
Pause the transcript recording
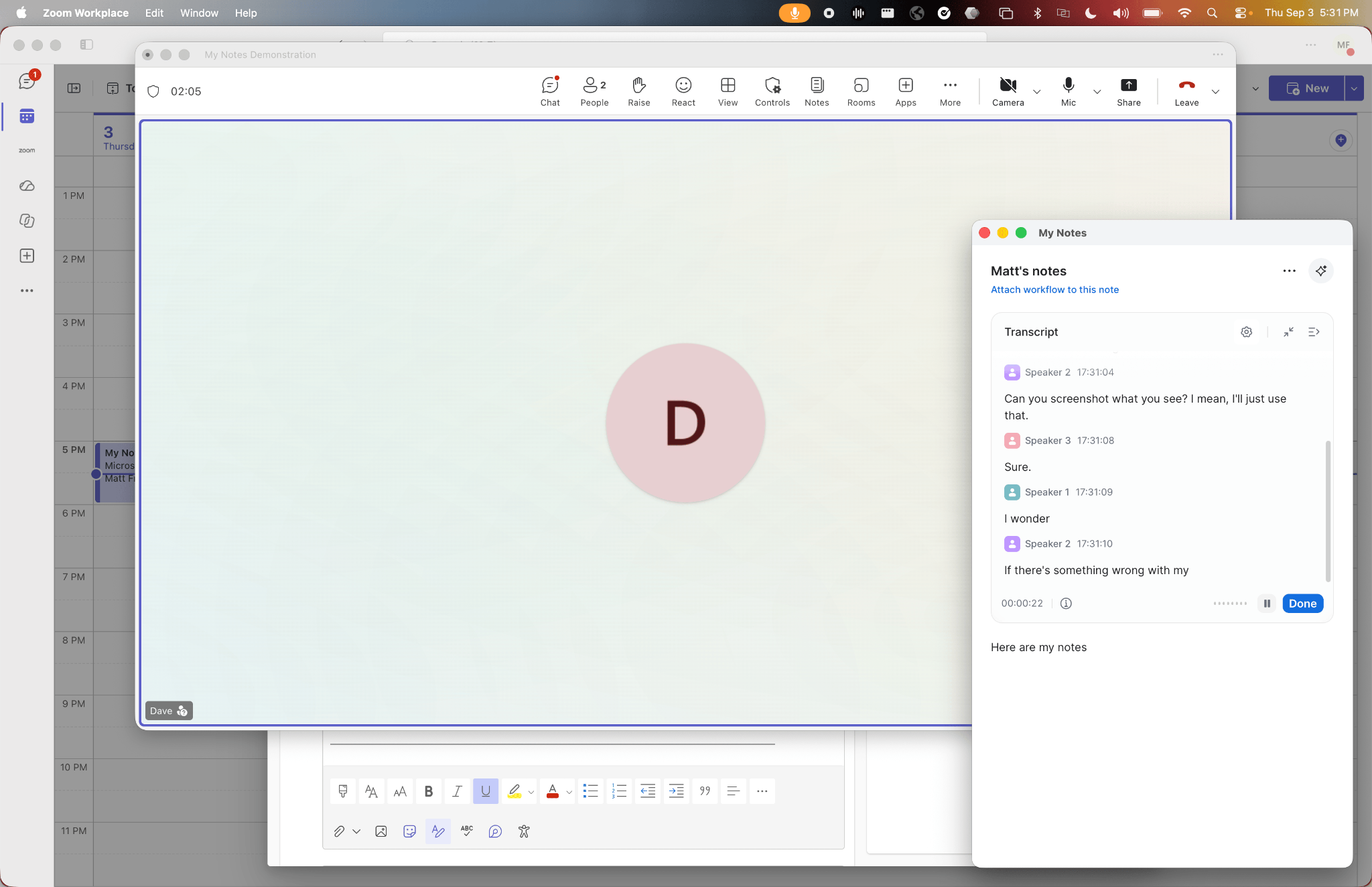1267,603
